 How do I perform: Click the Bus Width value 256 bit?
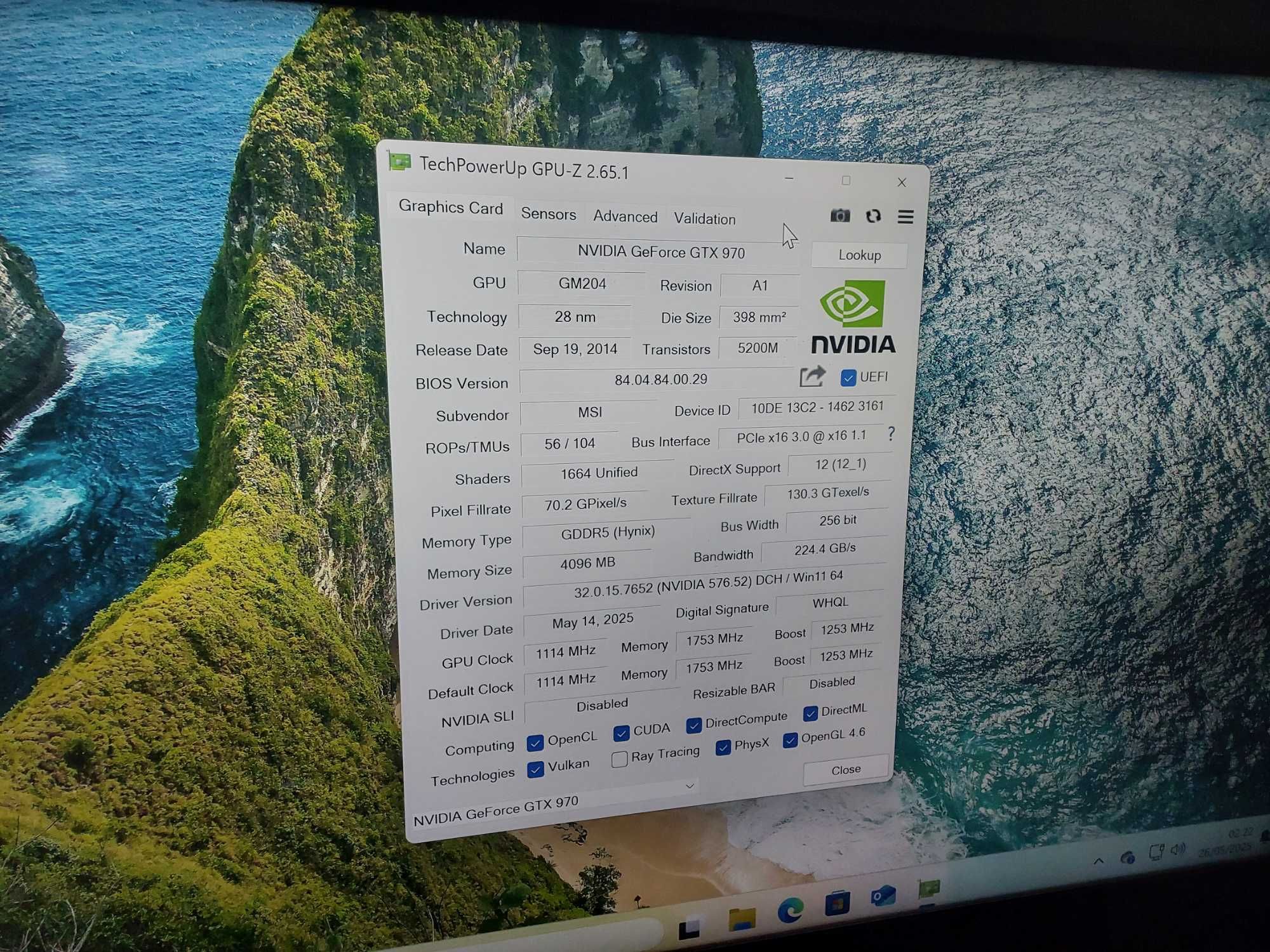[837, 520]
